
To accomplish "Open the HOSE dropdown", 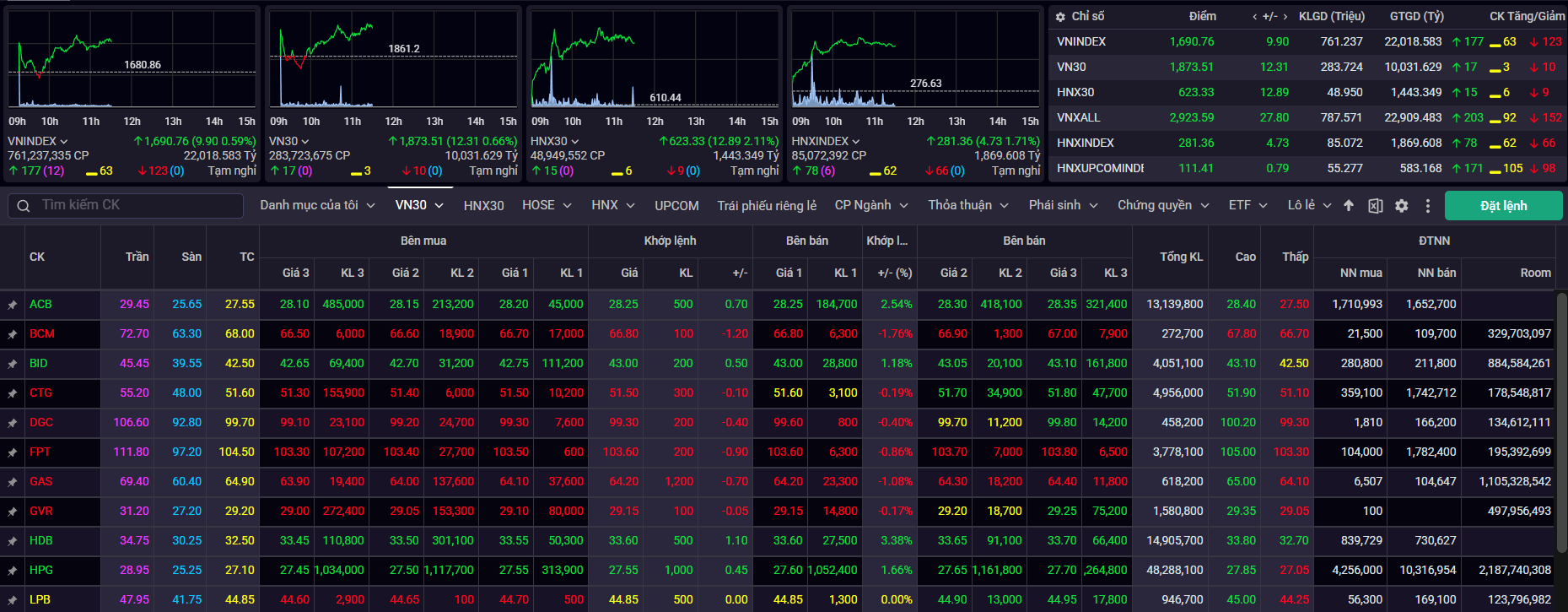I will (547, 205).
